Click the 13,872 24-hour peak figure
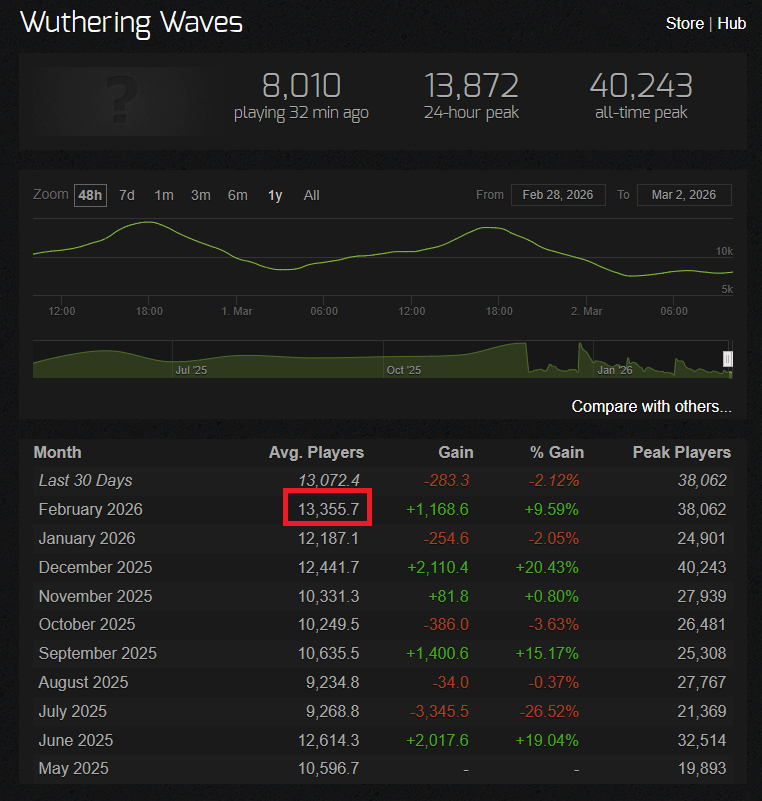 [471, 85]
